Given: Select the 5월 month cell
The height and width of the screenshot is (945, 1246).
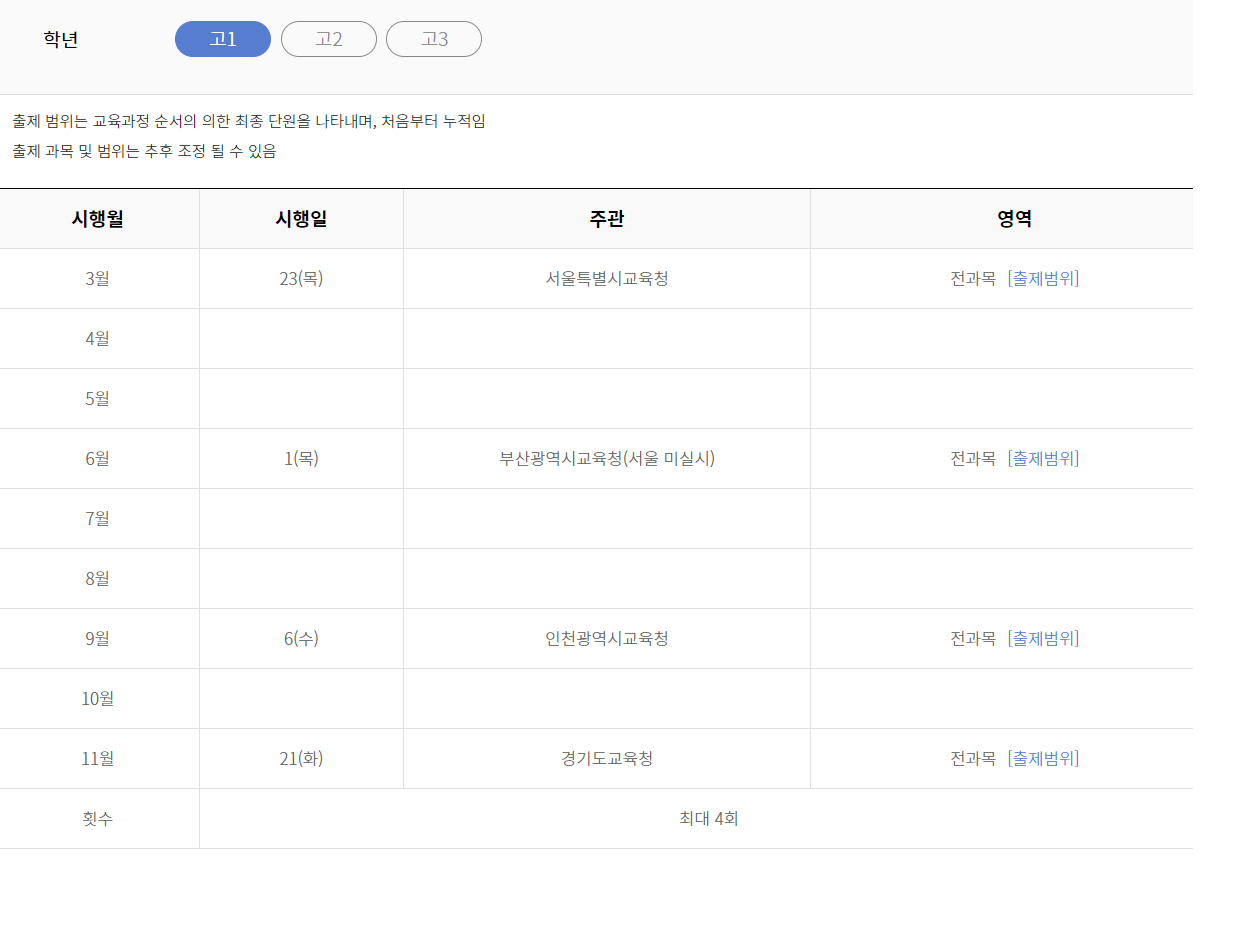Looking at the screenshot, I should [x=99, y=399].
